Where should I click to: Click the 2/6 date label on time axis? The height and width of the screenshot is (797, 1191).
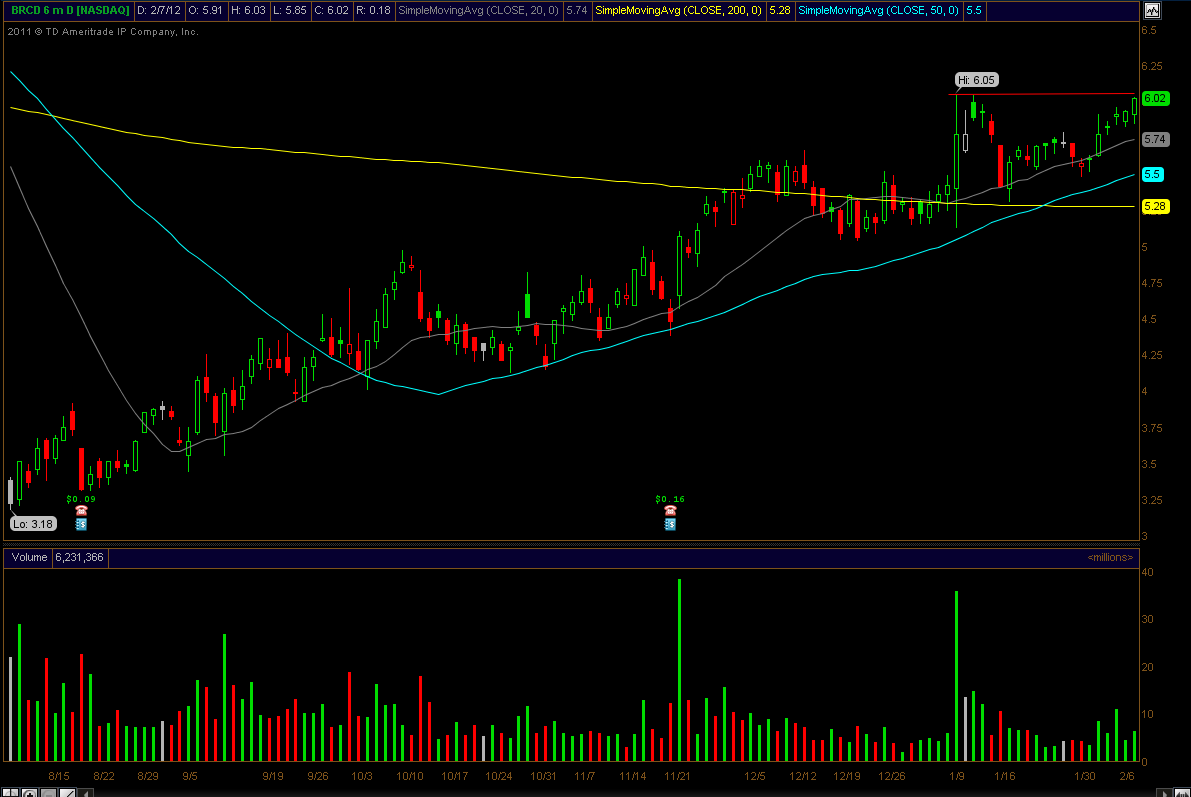click(x=1126, y=776)
